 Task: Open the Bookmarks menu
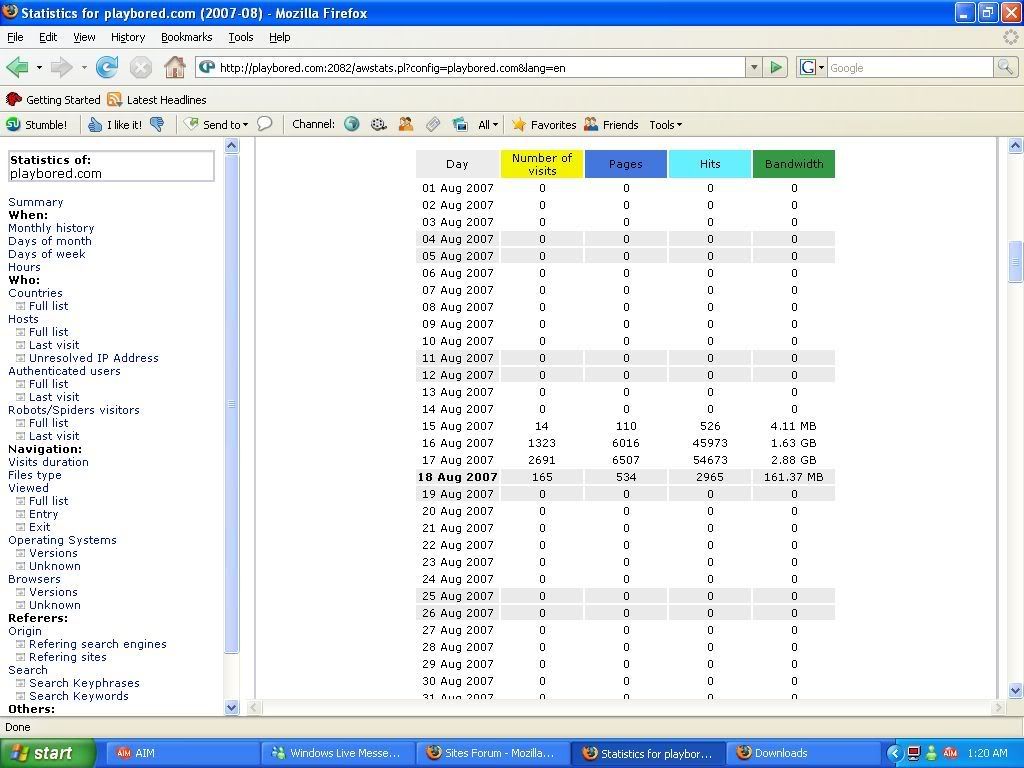pos(186,37)
